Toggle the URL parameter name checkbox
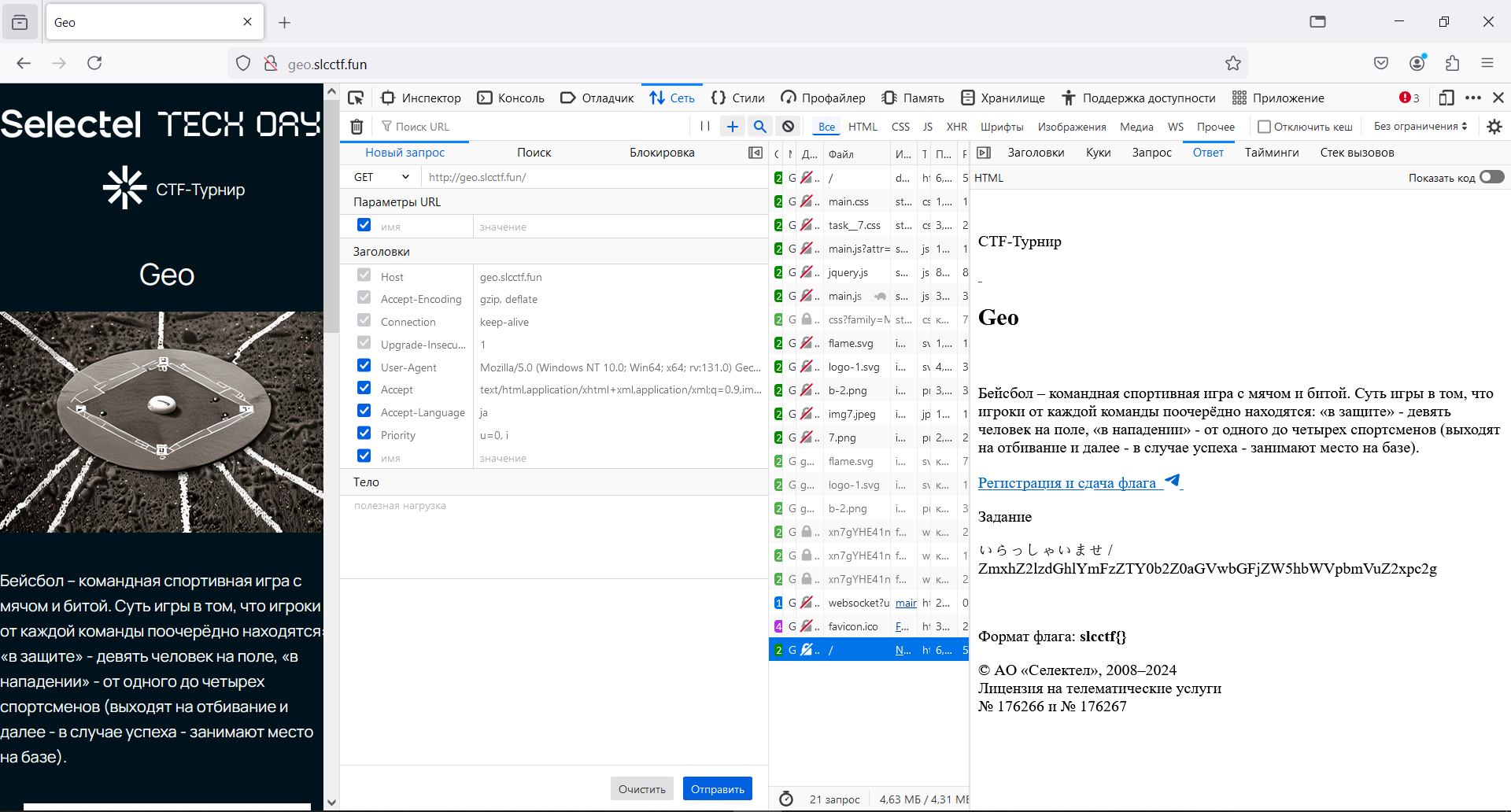The image size is (1511, 812). (x=364, y=224)
